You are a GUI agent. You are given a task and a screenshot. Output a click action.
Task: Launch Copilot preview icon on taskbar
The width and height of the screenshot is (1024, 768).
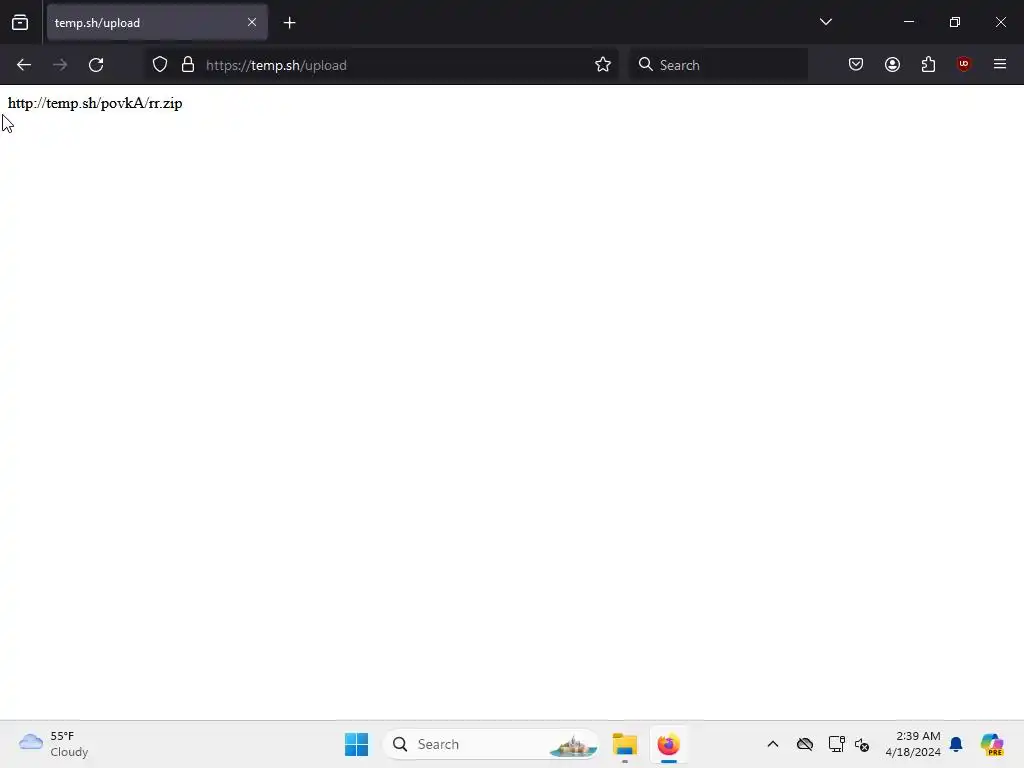[x=991, y=744]
